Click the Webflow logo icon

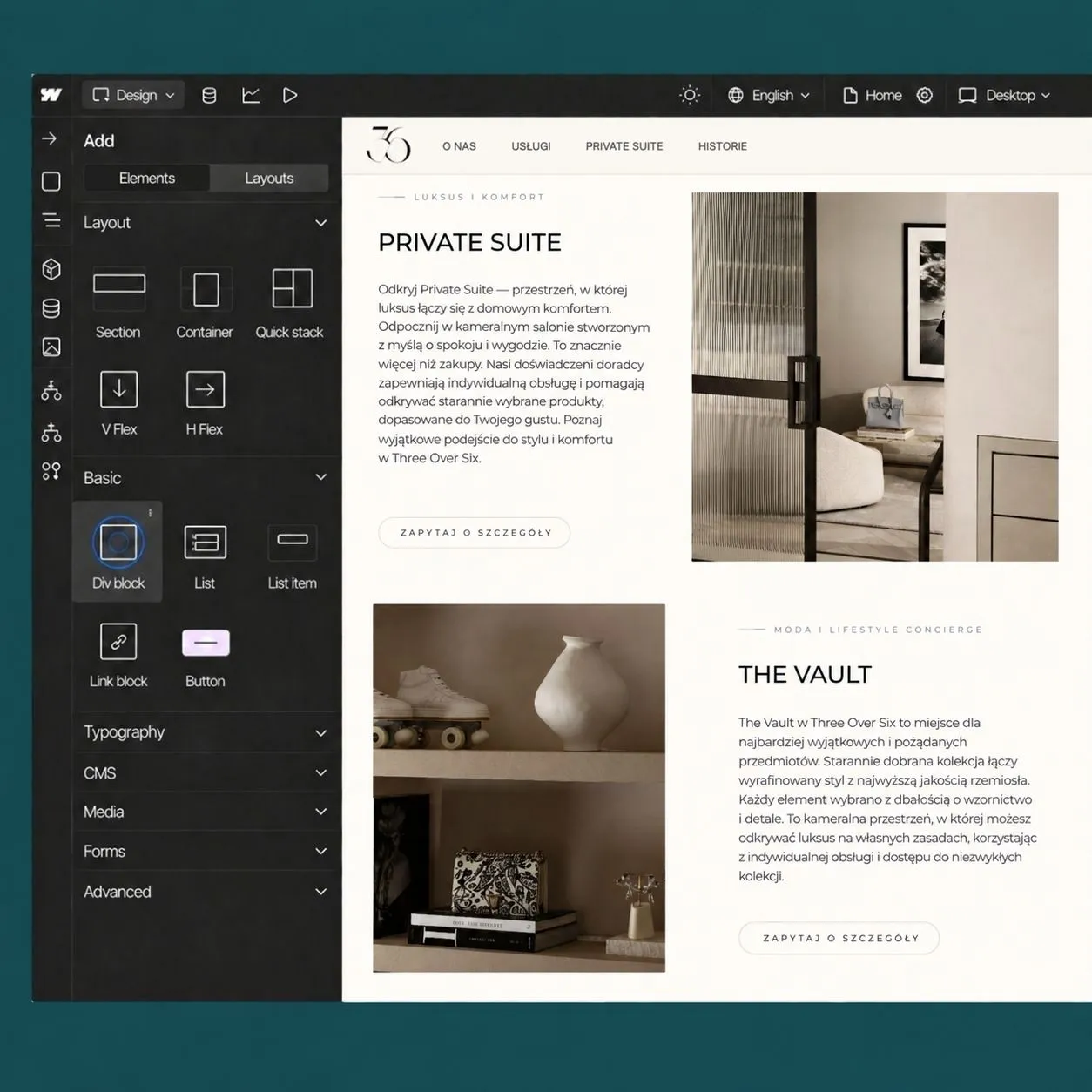click(x=51, y=95)
